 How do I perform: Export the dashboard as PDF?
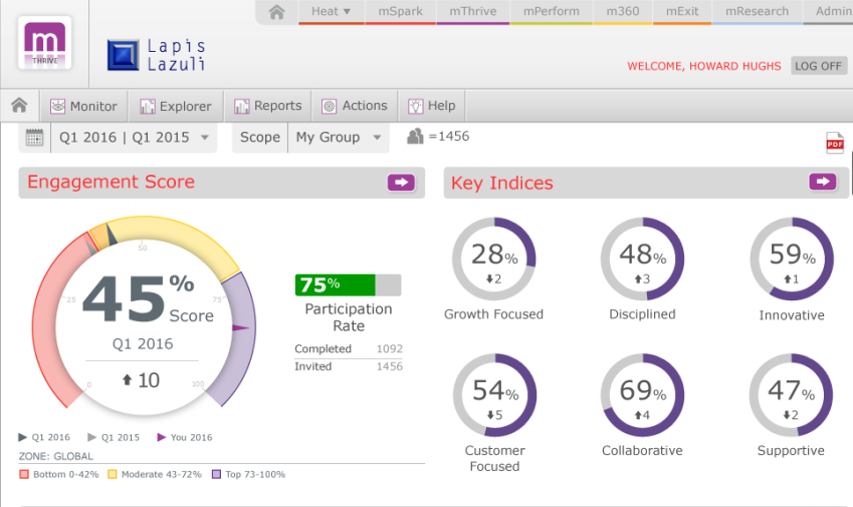[834, 143]
